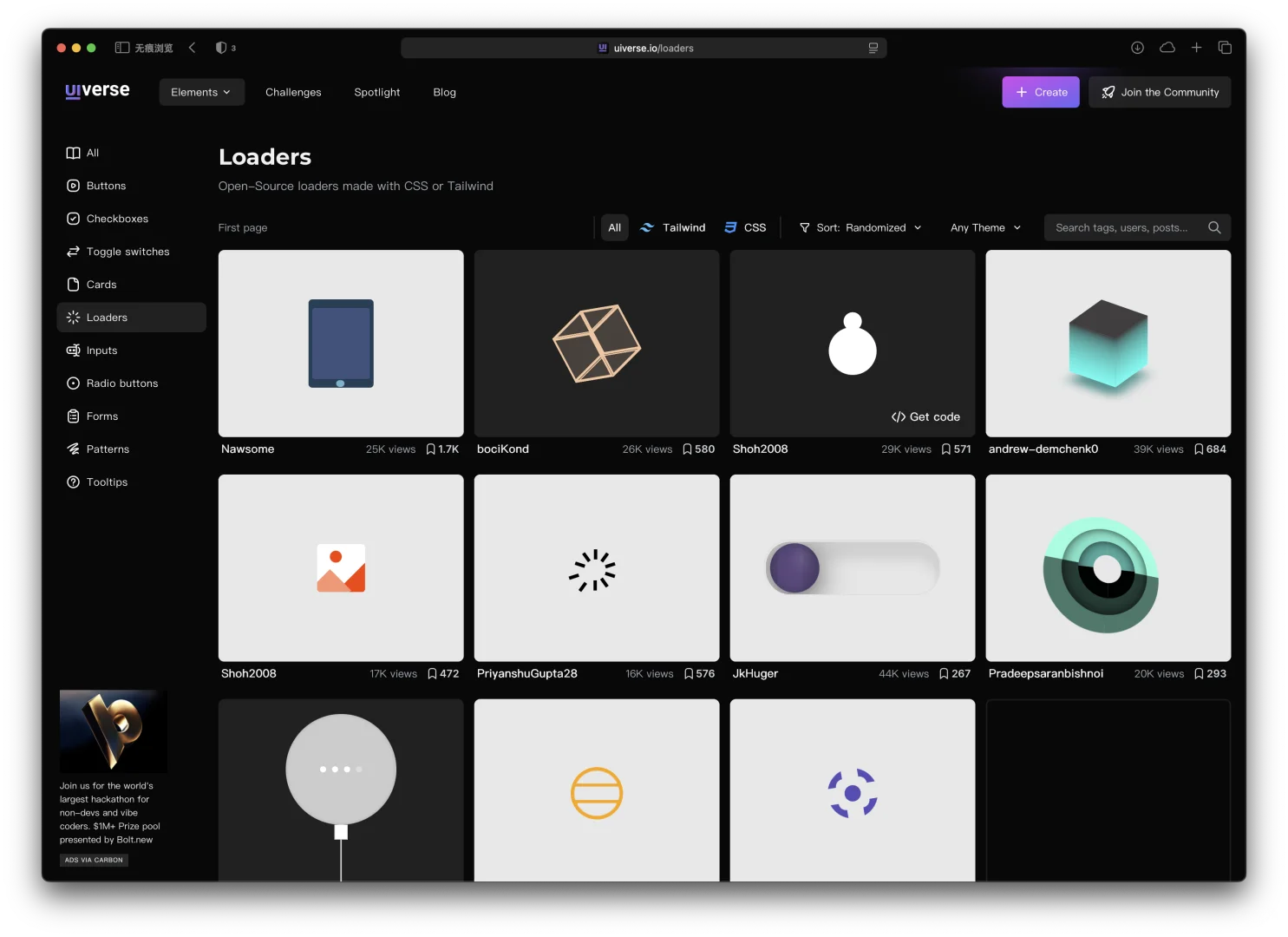The image size is (1288, 937).
Task: Open the Sort: Randomized dropdown
Action: (860, 227)
